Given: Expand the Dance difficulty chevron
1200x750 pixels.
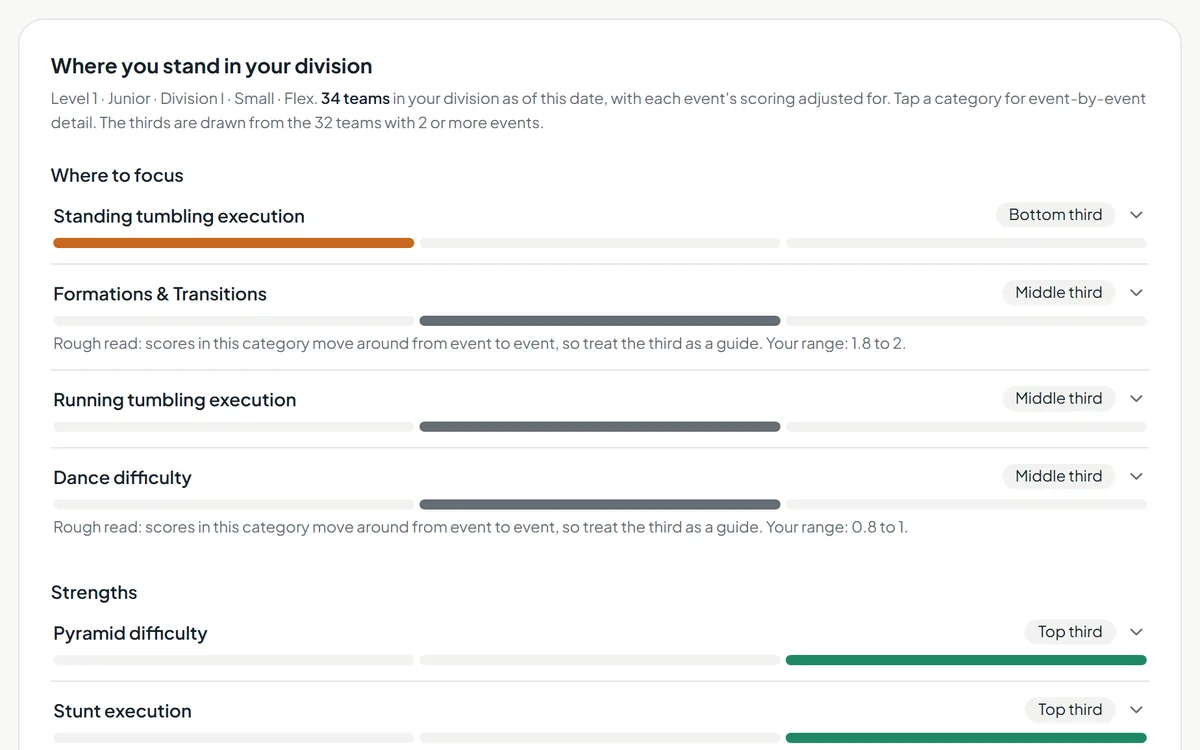Looking at the screenshot, I should (x=1136, y=477).
